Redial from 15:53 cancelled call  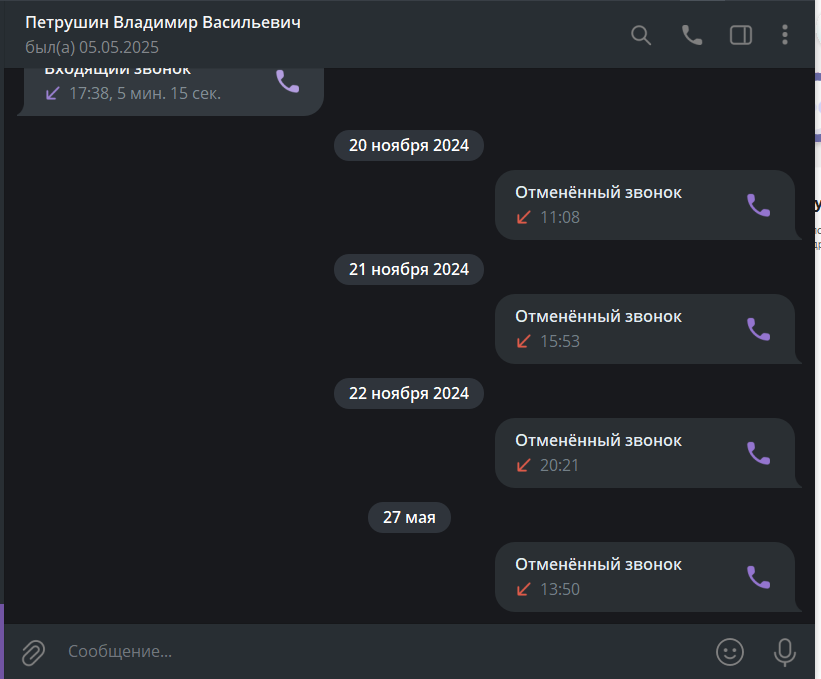coord(758,329)
